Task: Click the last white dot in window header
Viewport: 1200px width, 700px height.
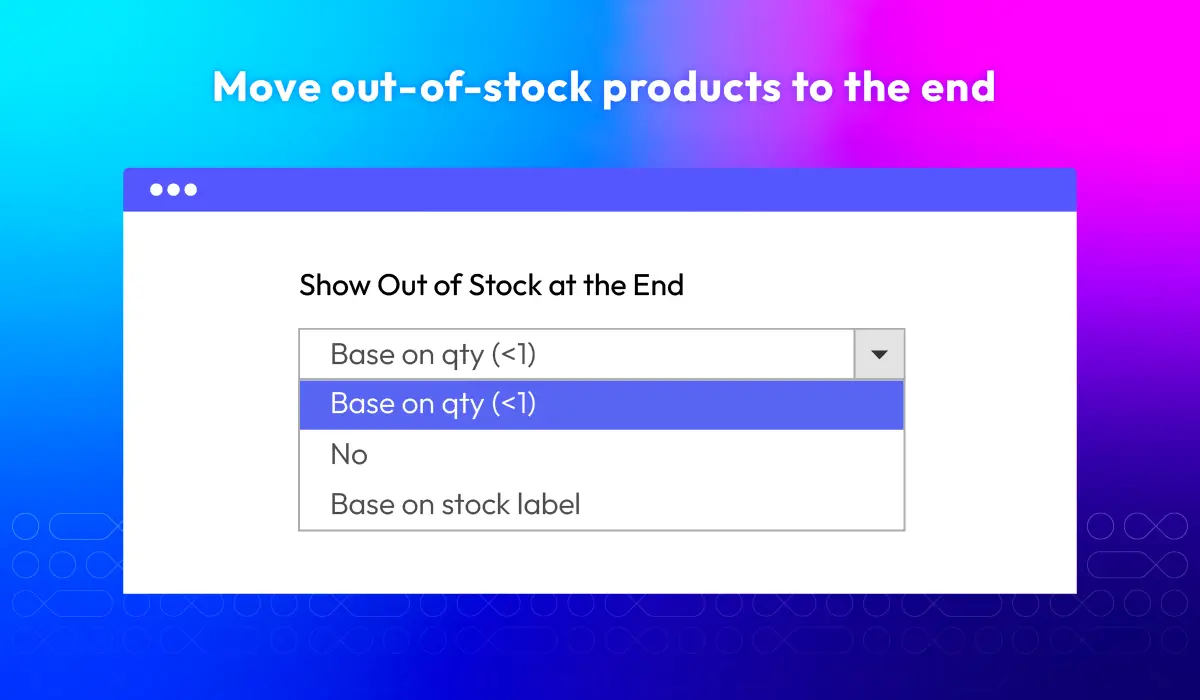Action: point(191,190)
